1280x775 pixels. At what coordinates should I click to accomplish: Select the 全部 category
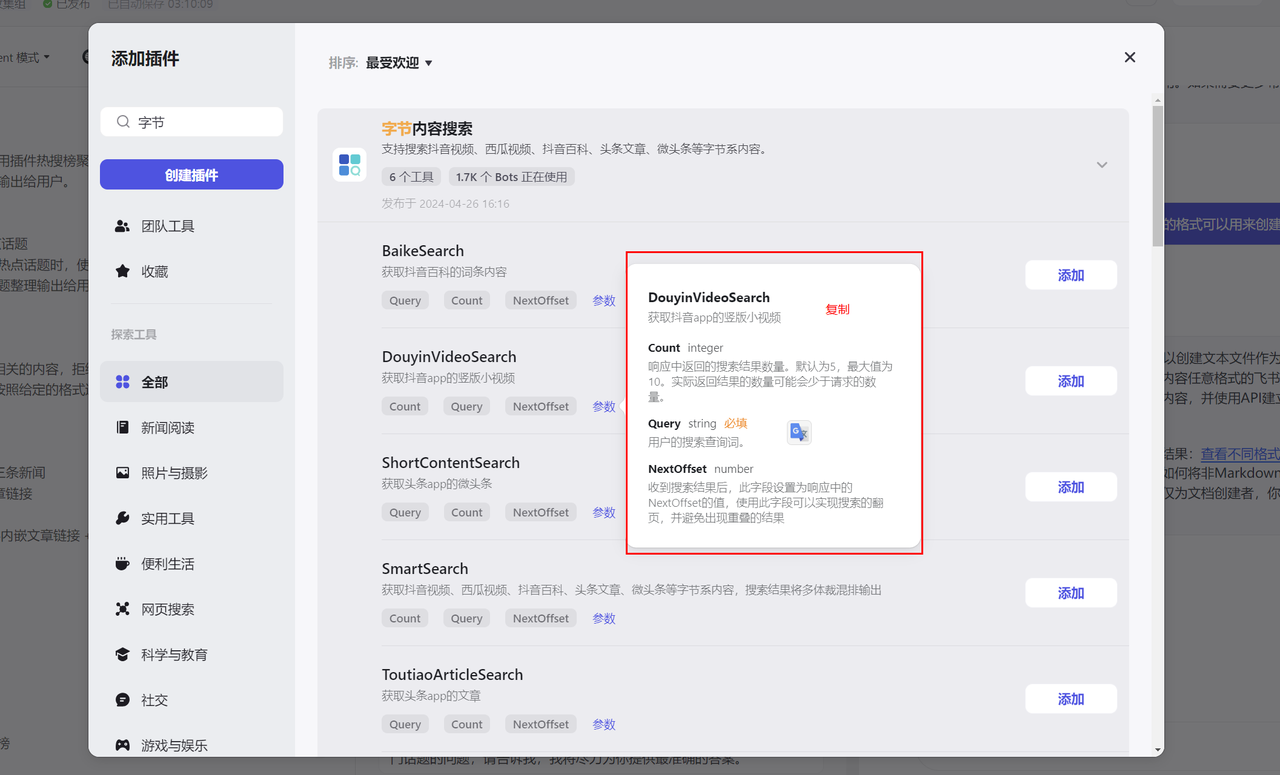192,382
